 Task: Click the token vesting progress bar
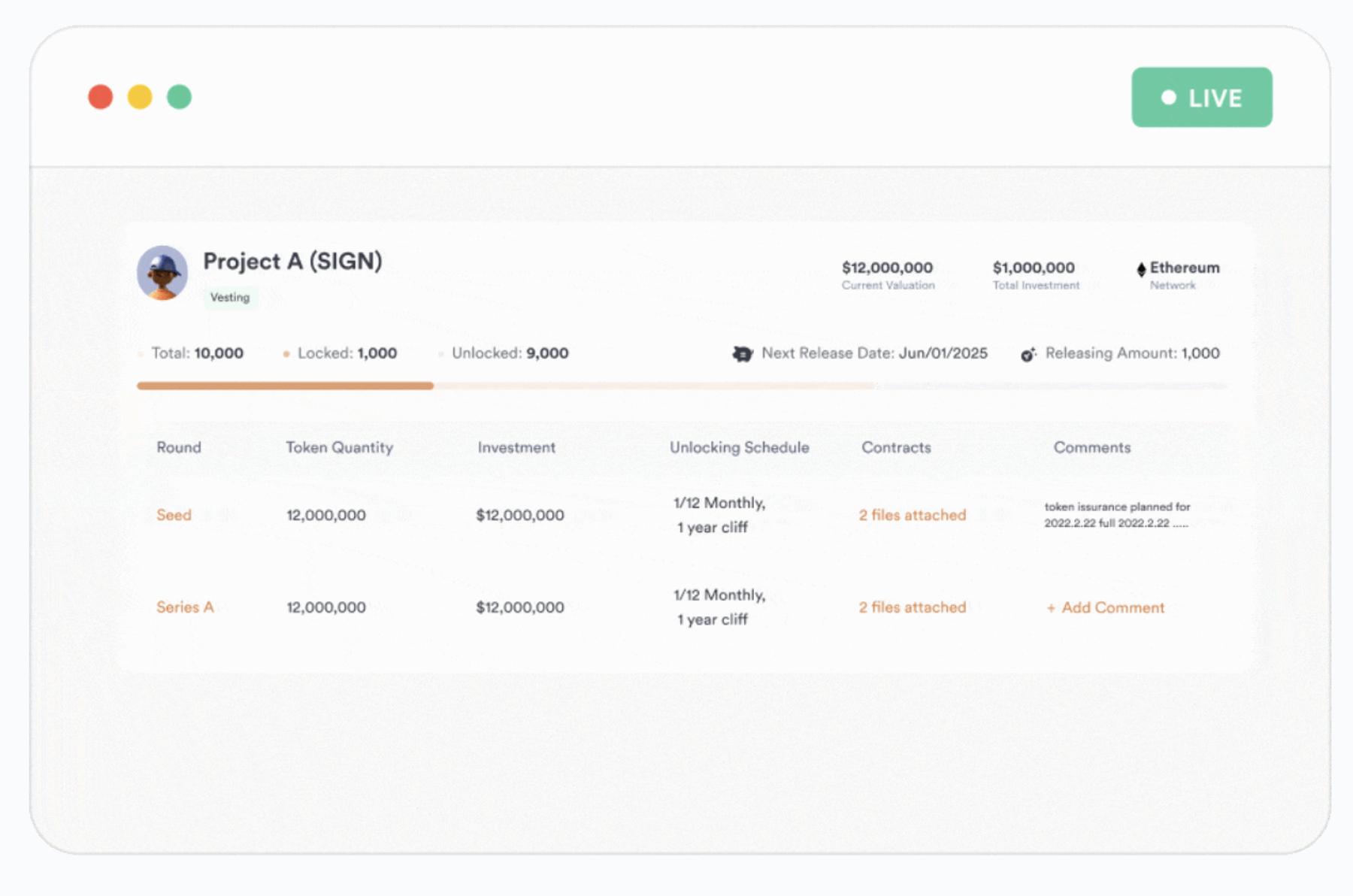(x=681, y=386)
